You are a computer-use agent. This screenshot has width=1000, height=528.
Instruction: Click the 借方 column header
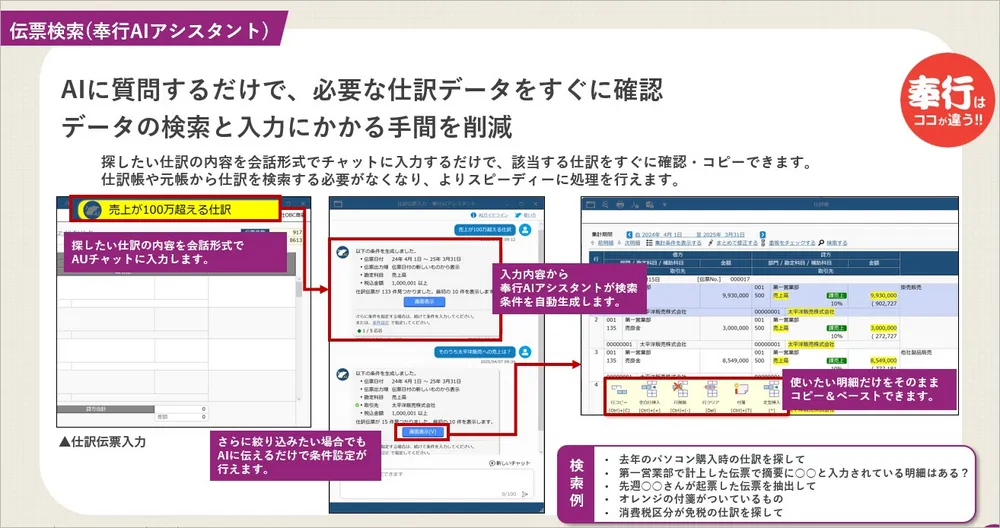677,254
